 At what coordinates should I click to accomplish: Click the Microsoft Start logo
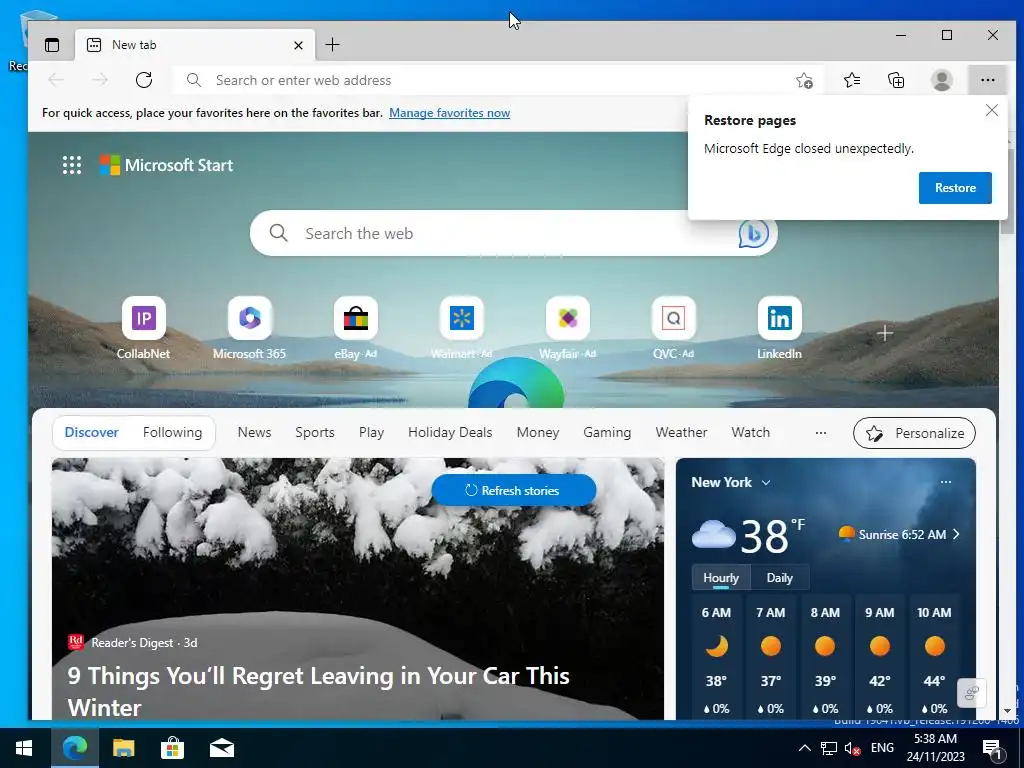(166, 165)
